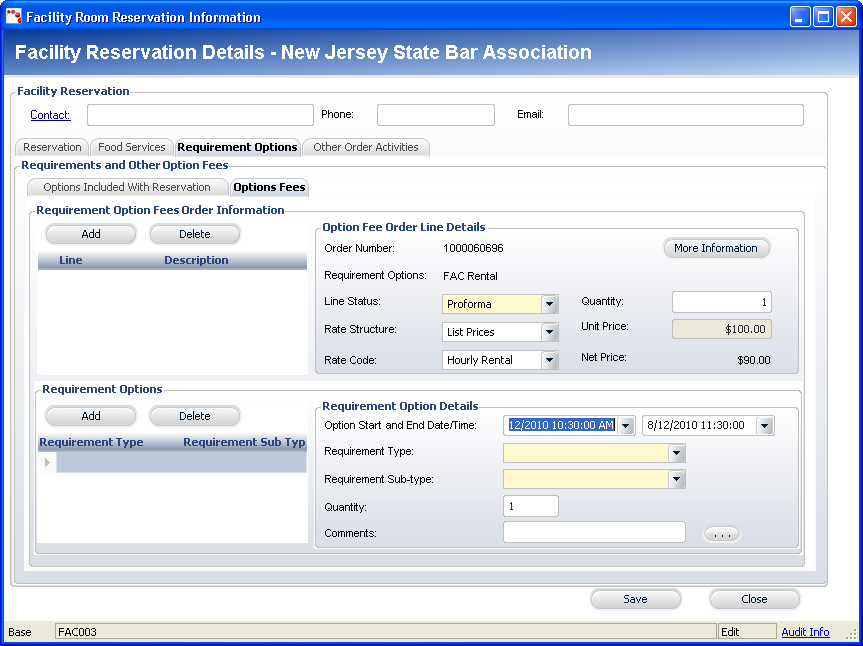Open the Rate Code dropdown arrow
The width and height of the screenshot is (863, 646).
pyautogui.click(x=549, y=360)
